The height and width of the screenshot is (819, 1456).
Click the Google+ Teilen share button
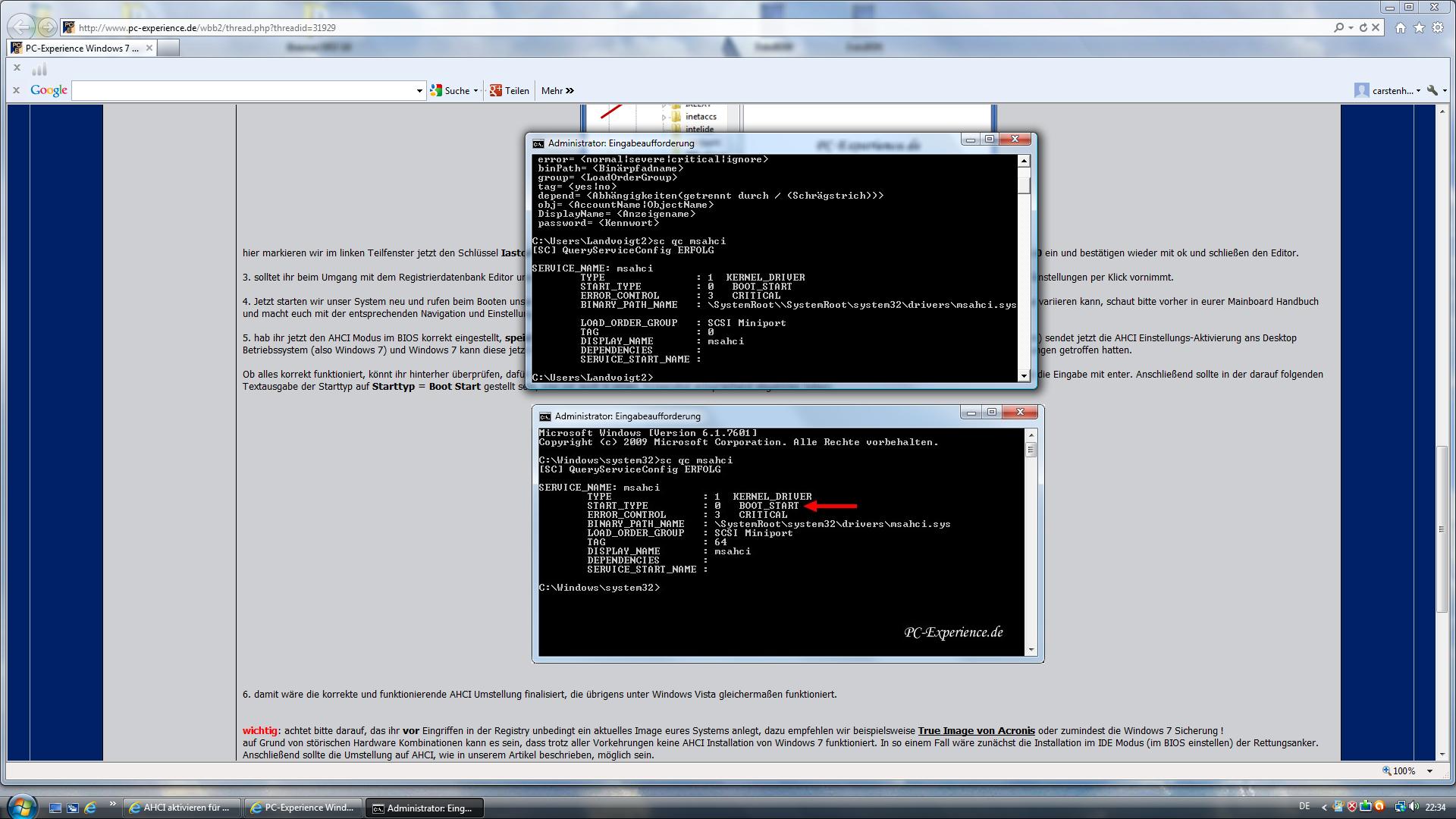coord(510,90)
